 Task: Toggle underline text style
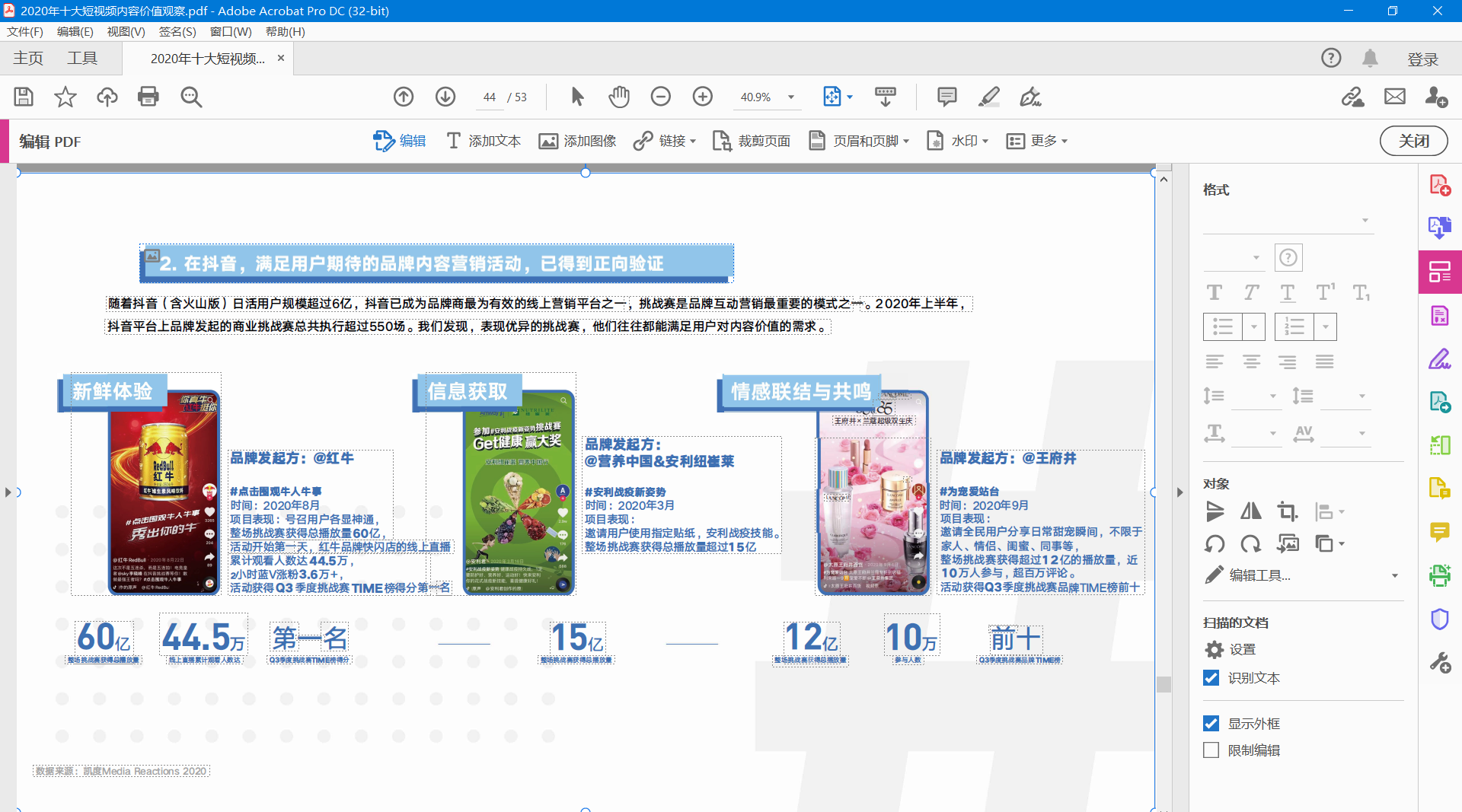coord(1287,292)
